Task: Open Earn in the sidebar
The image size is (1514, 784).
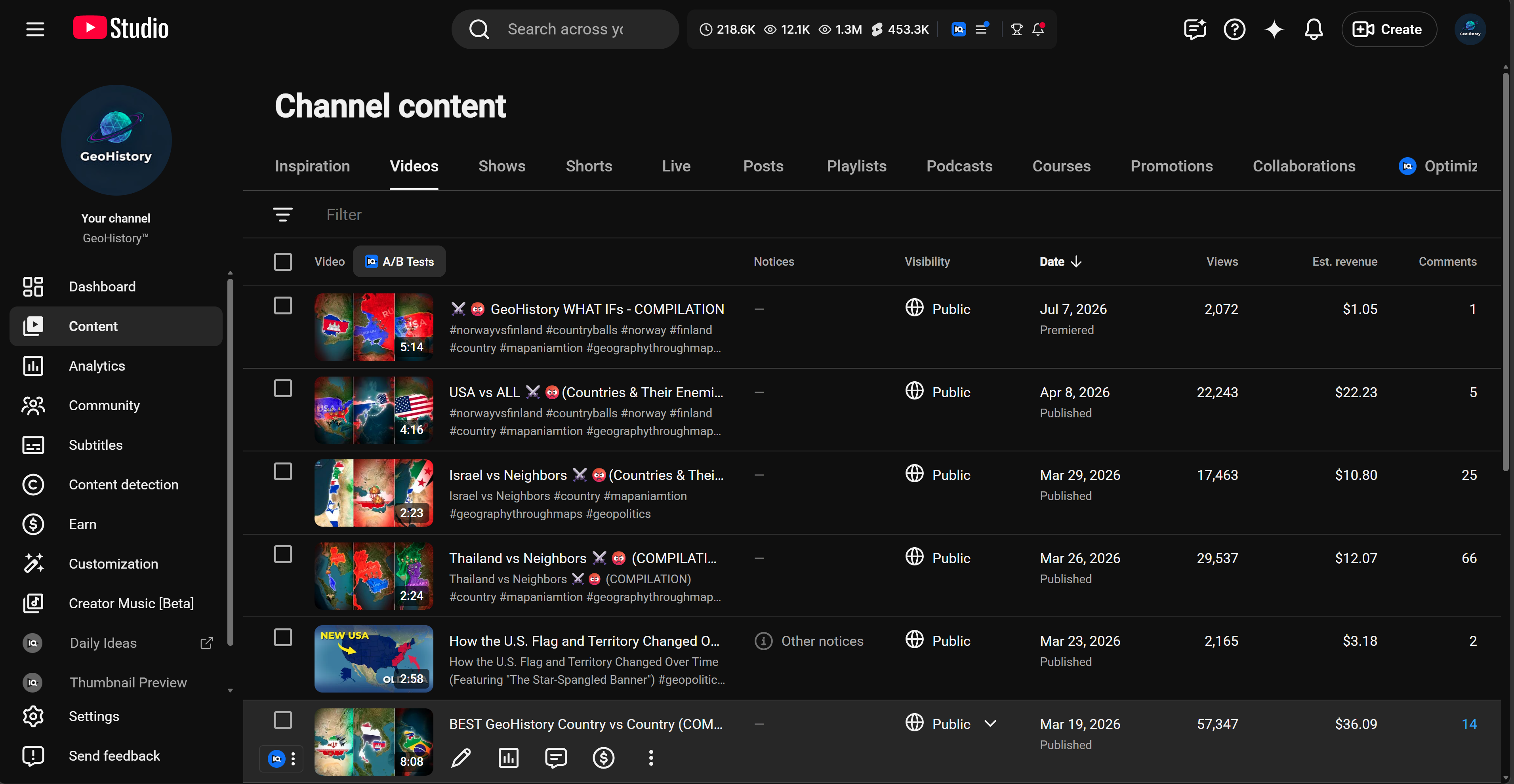Action: pyautogui.click(x=116, y=524)
